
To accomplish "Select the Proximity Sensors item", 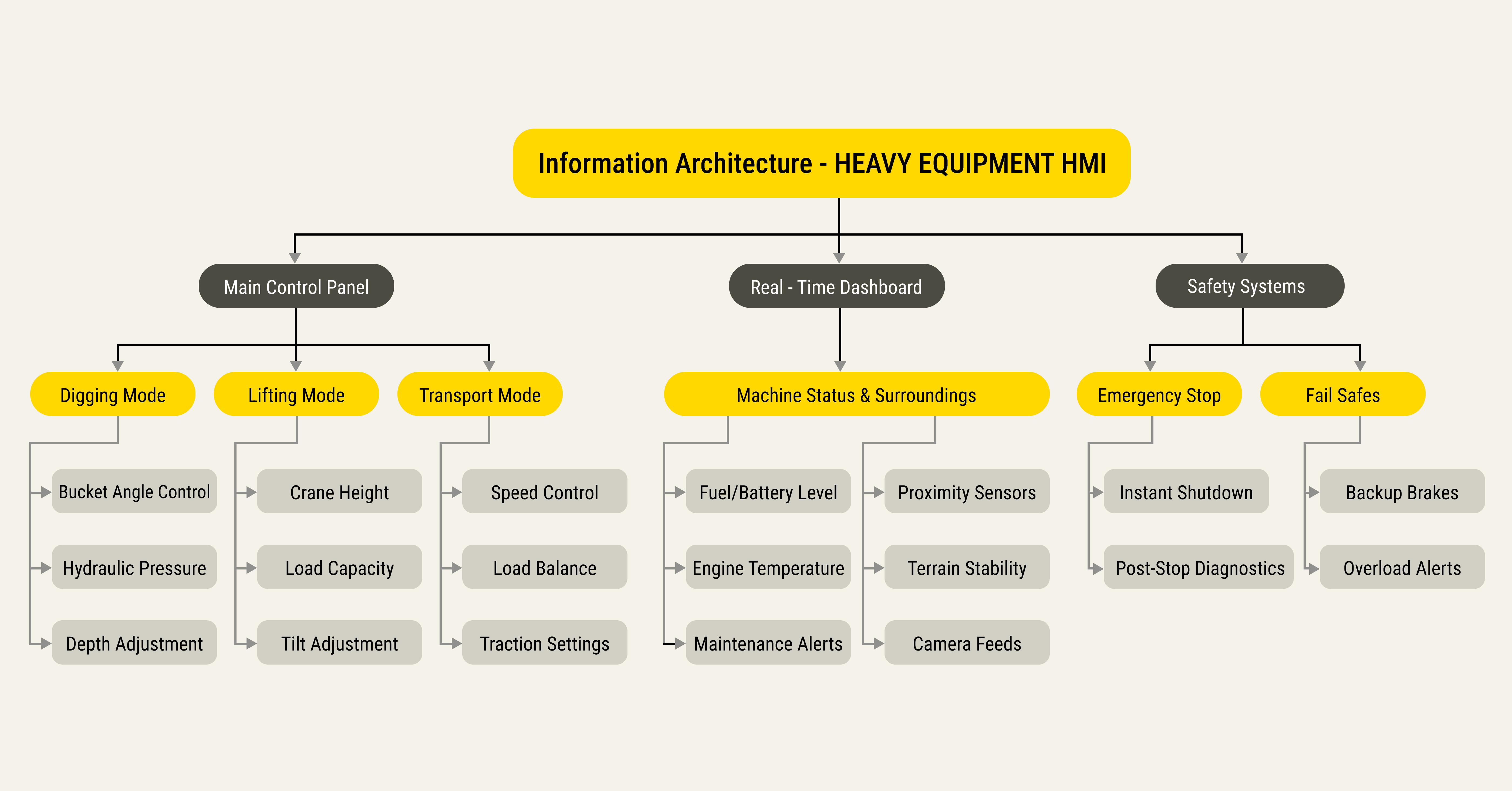I will point(967,491).
